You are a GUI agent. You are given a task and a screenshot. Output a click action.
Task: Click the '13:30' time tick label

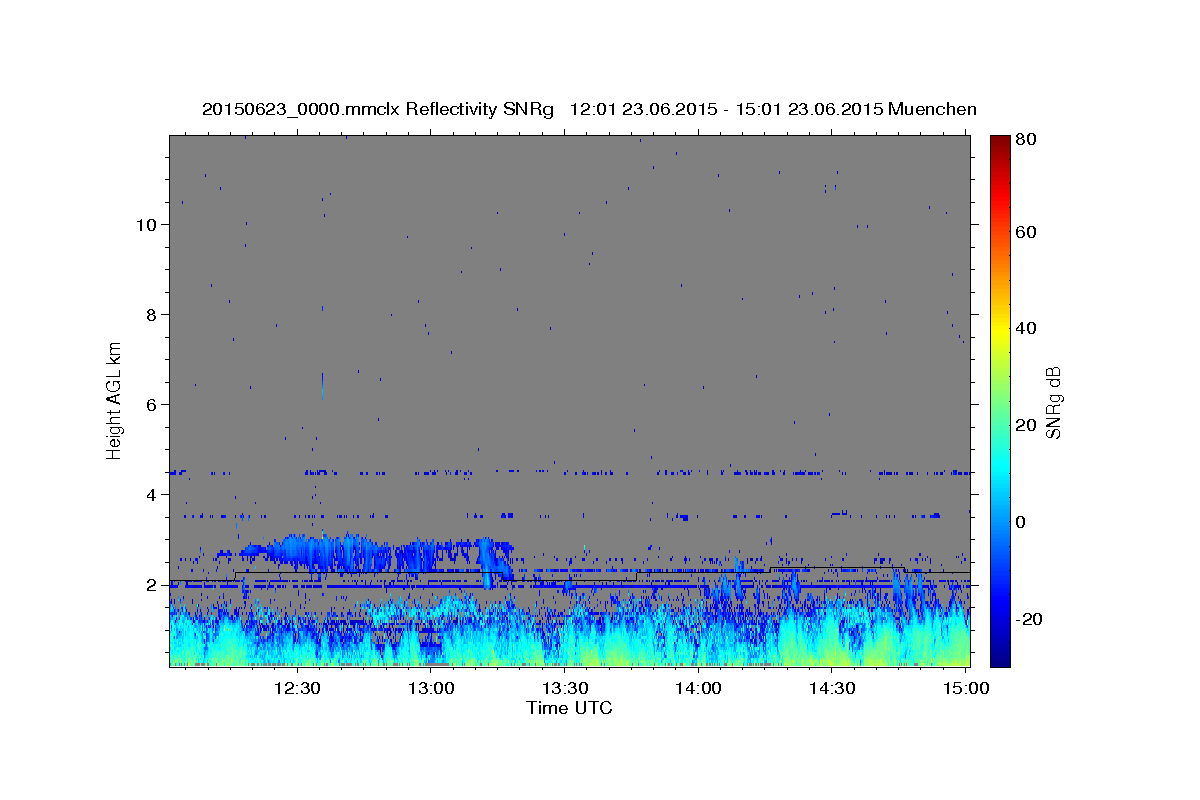[564, 689]
